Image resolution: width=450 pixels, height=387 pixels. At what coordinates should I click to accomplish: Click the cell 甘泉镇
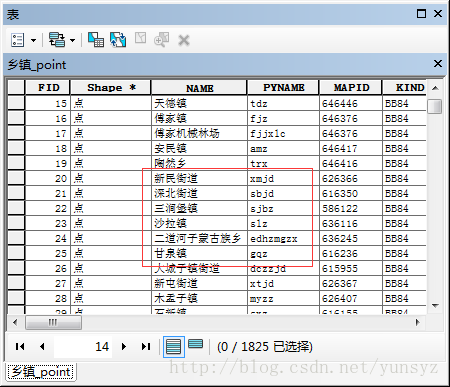coord(199,253)
